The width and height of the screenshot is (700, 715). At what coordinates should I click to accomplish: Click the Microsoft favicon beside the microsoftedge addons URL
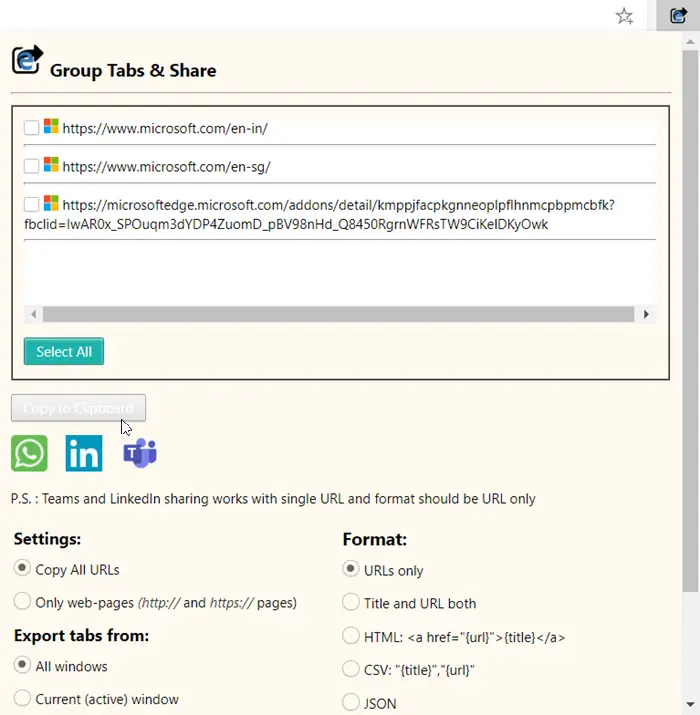(x=51, y=203)
